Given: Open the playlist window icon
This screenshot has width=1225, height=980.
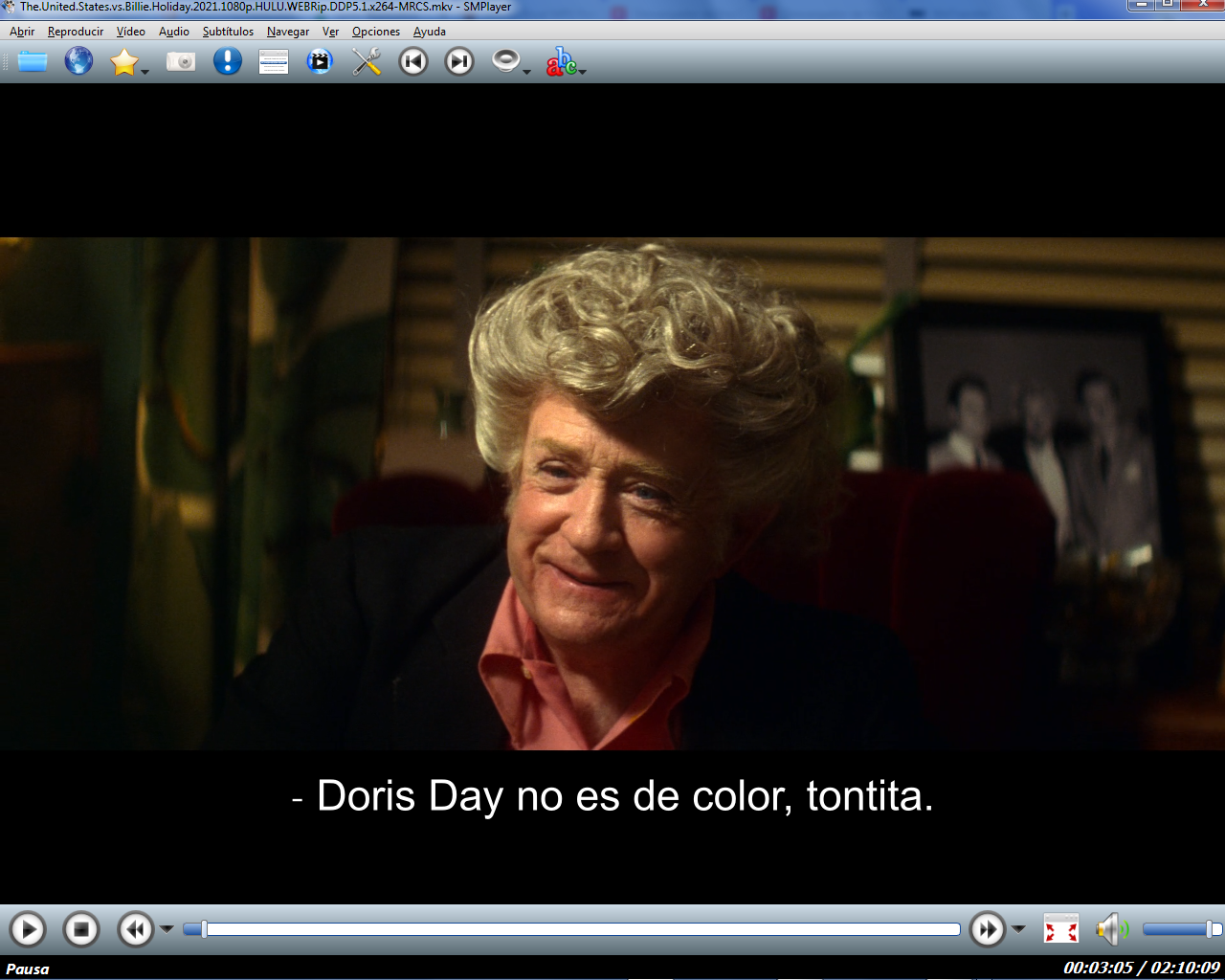Looking at the screenshot, I should pos(274,62).
